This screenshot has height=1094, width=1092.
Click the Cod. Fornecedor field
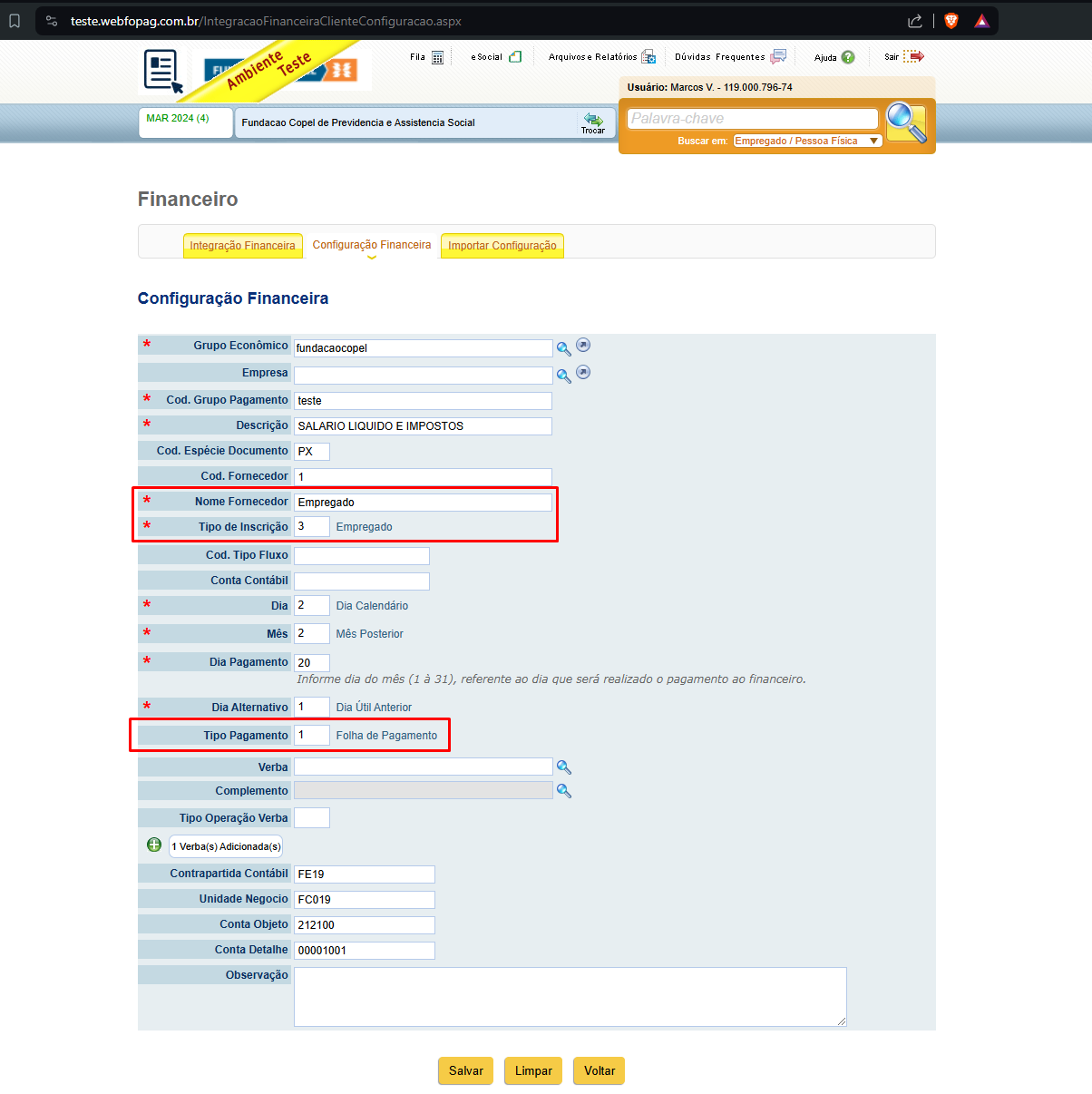pyautogui.click(x=423, y=477)
